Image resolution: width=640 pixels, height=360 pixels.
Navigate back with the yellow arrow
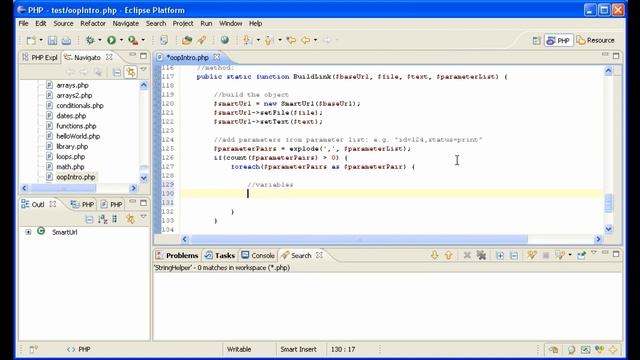(305, 40)
